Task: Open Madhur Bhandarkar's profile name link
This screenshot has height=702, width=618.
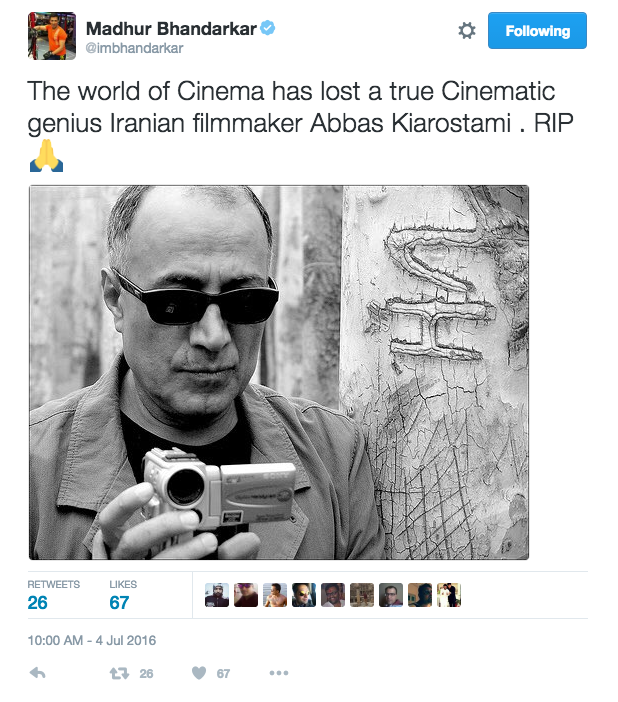Action: tap(172, 27)
